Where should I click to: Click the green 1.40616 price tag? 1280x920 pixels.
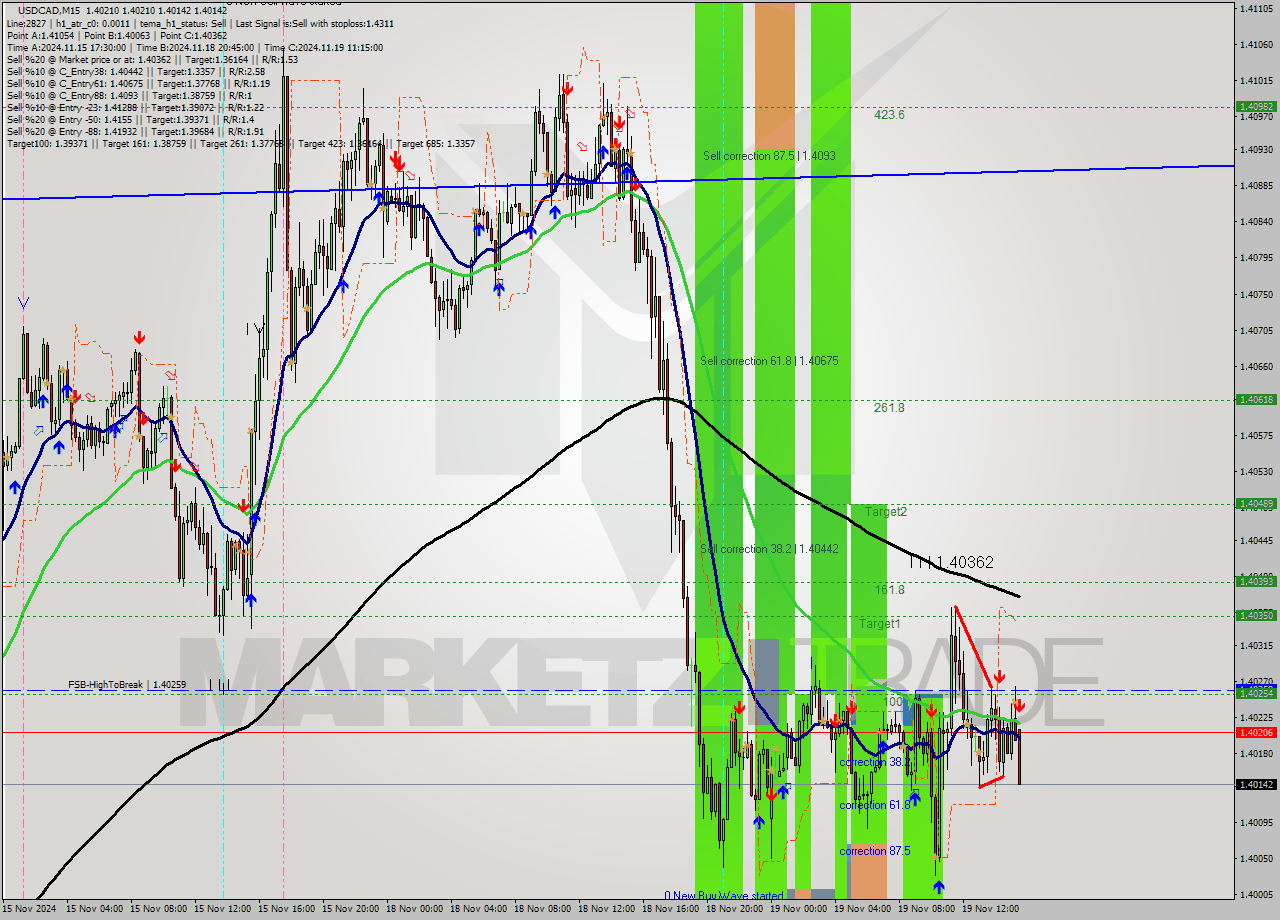point(1256,399)
